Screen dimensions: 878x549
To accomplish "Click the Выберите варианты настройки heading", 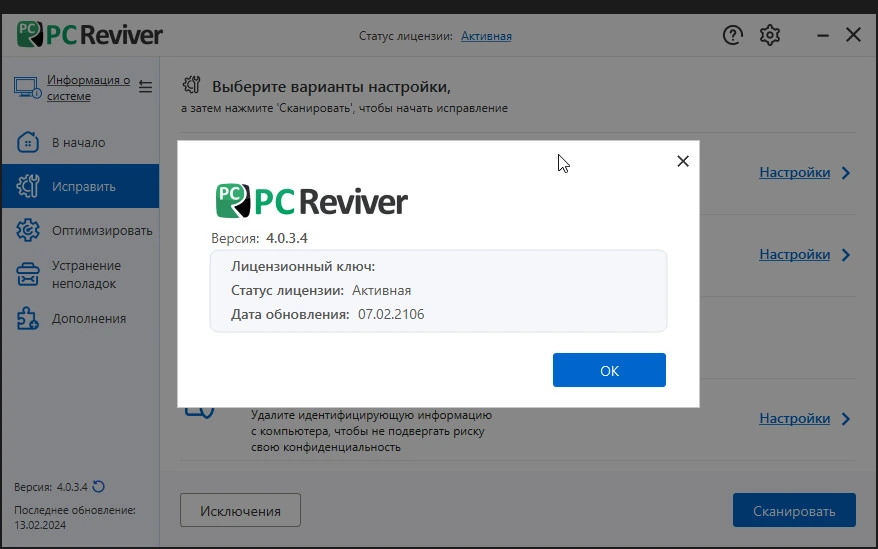I will pyautogui.click(x=331, y=87).
